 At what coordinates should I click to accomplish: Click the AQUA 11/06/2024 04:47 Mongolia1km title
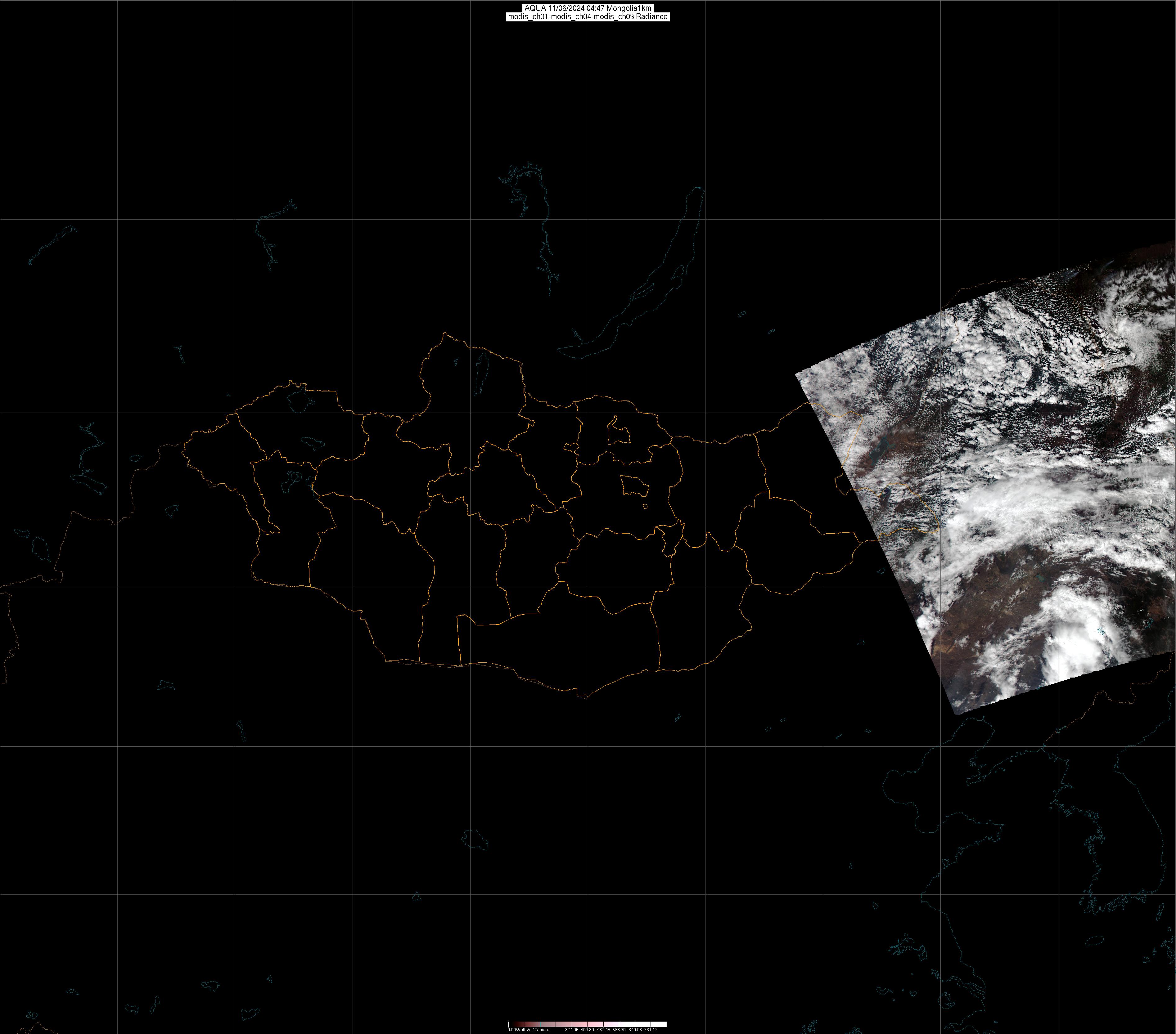coord(588,8)
